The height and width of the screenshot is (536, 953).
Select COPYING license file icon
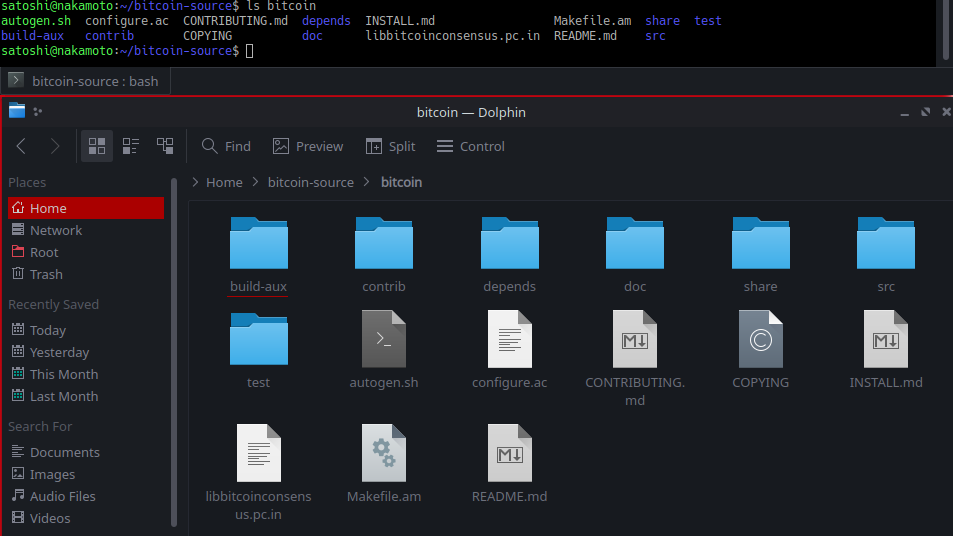pos(760,339)
